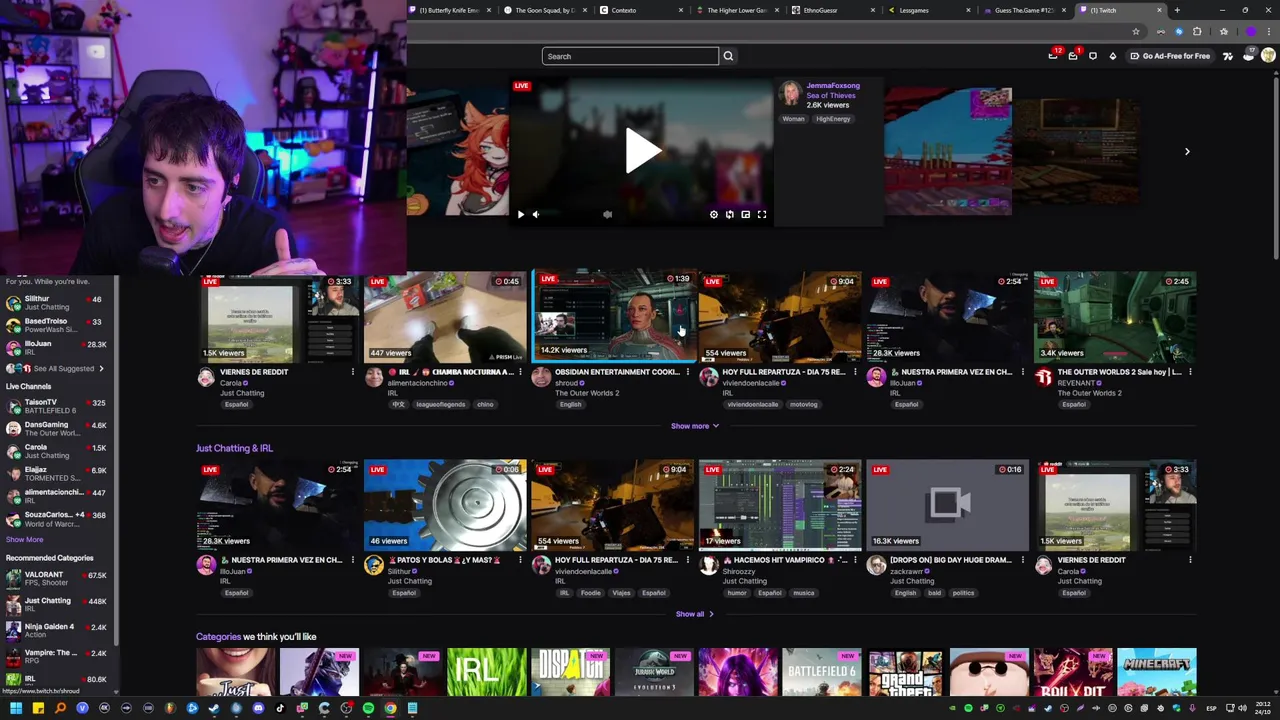Open TaisonTV channel in sidebar
1280x720 pixels.
tap(58, 406)
